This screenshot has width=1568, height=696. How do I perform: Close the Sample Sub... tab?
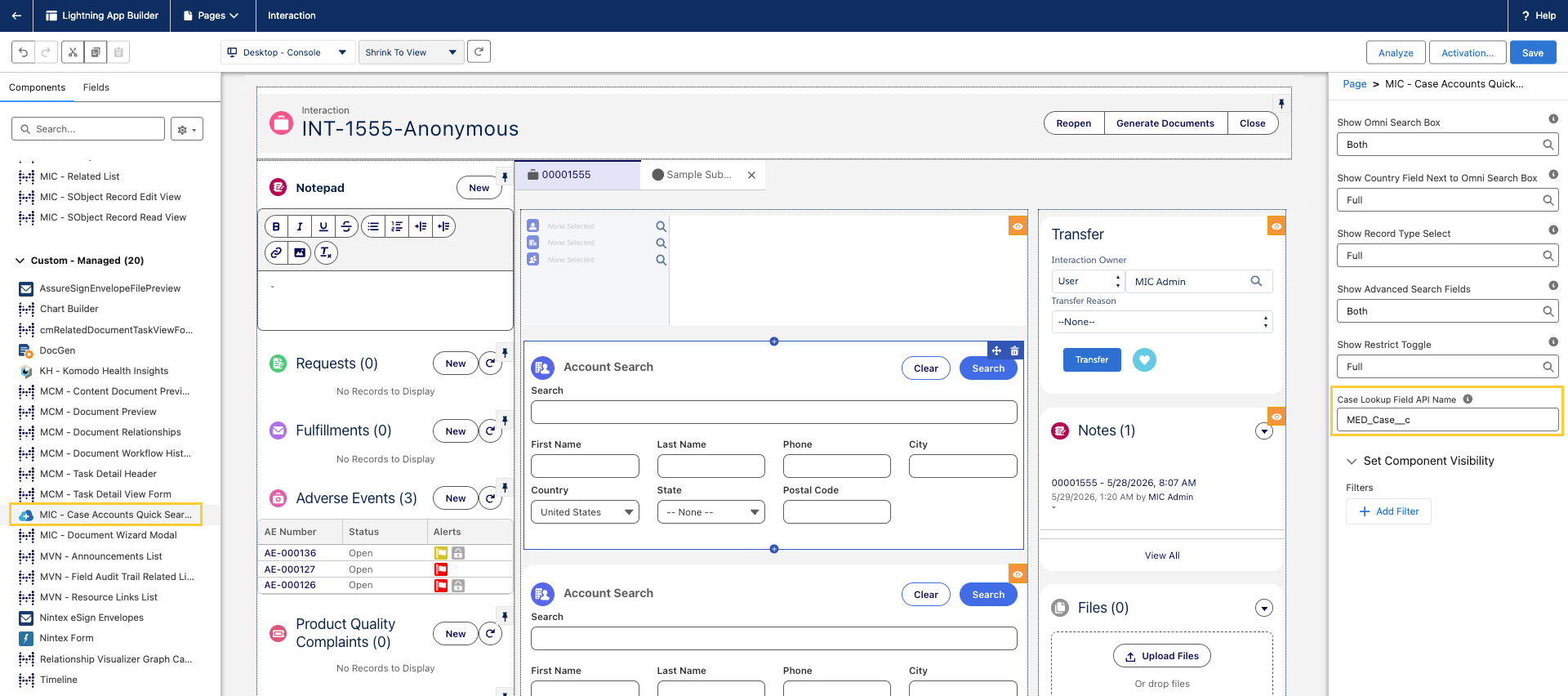[x=751, y=175]
